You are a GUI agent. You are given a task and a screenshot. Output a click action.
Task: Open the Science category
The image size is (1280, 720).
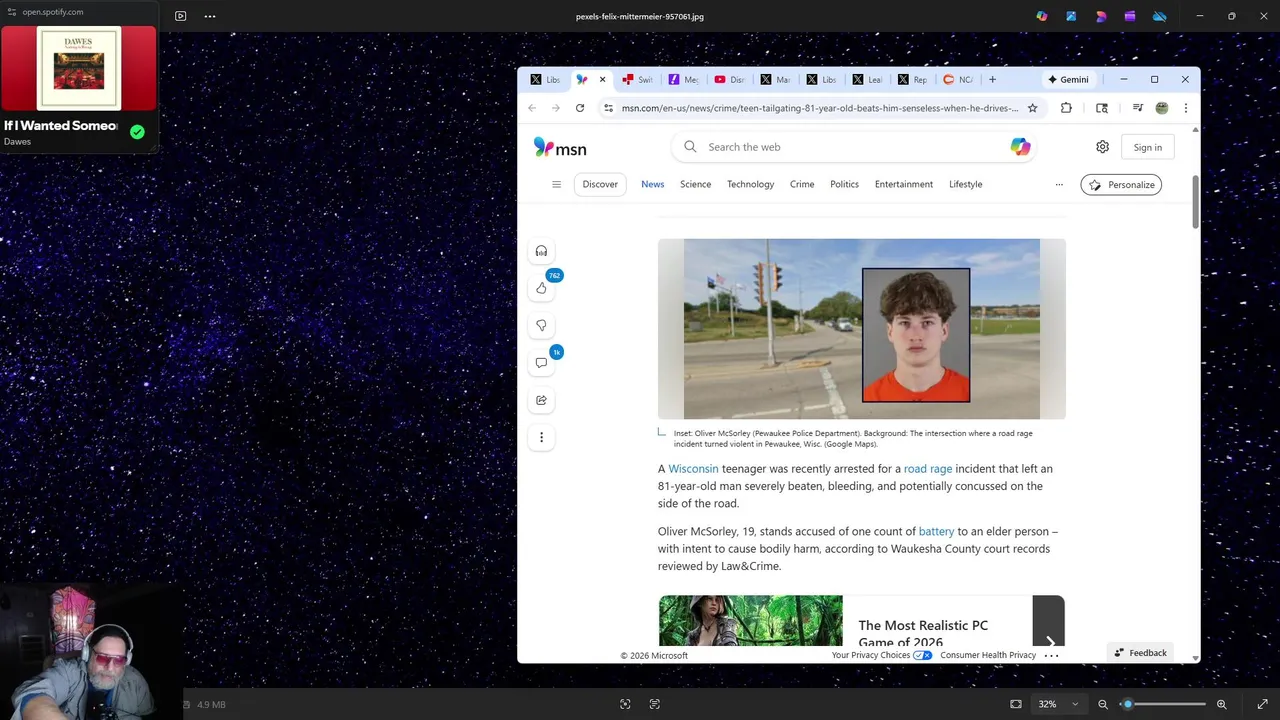click(695, 184)
